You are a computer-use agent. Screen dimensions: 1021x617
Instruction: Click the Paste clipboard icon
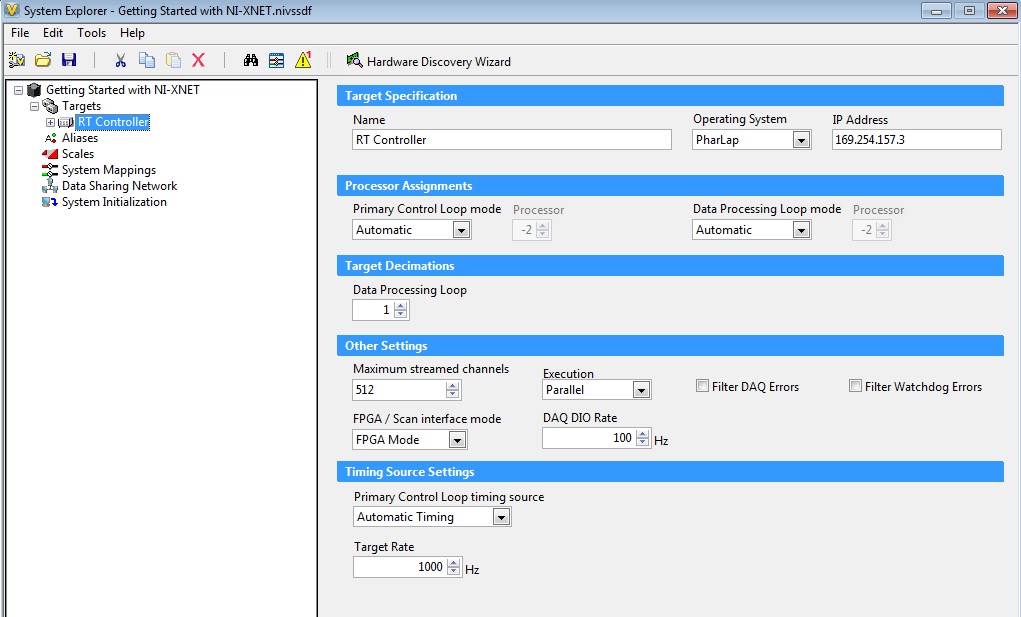(173, 61)
